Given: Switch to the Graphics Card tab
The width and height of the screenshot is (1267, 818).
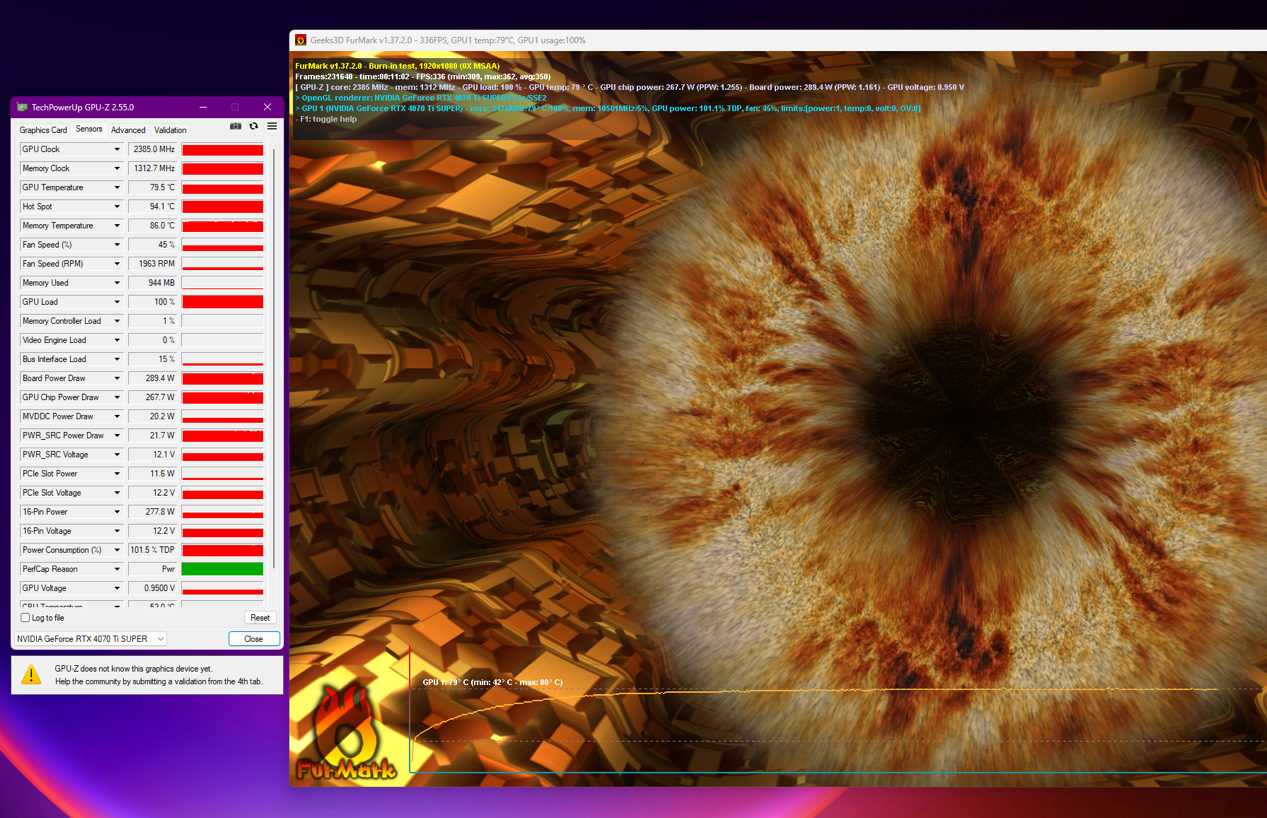Looking at the screenshot, I should [x=43, y=130].
